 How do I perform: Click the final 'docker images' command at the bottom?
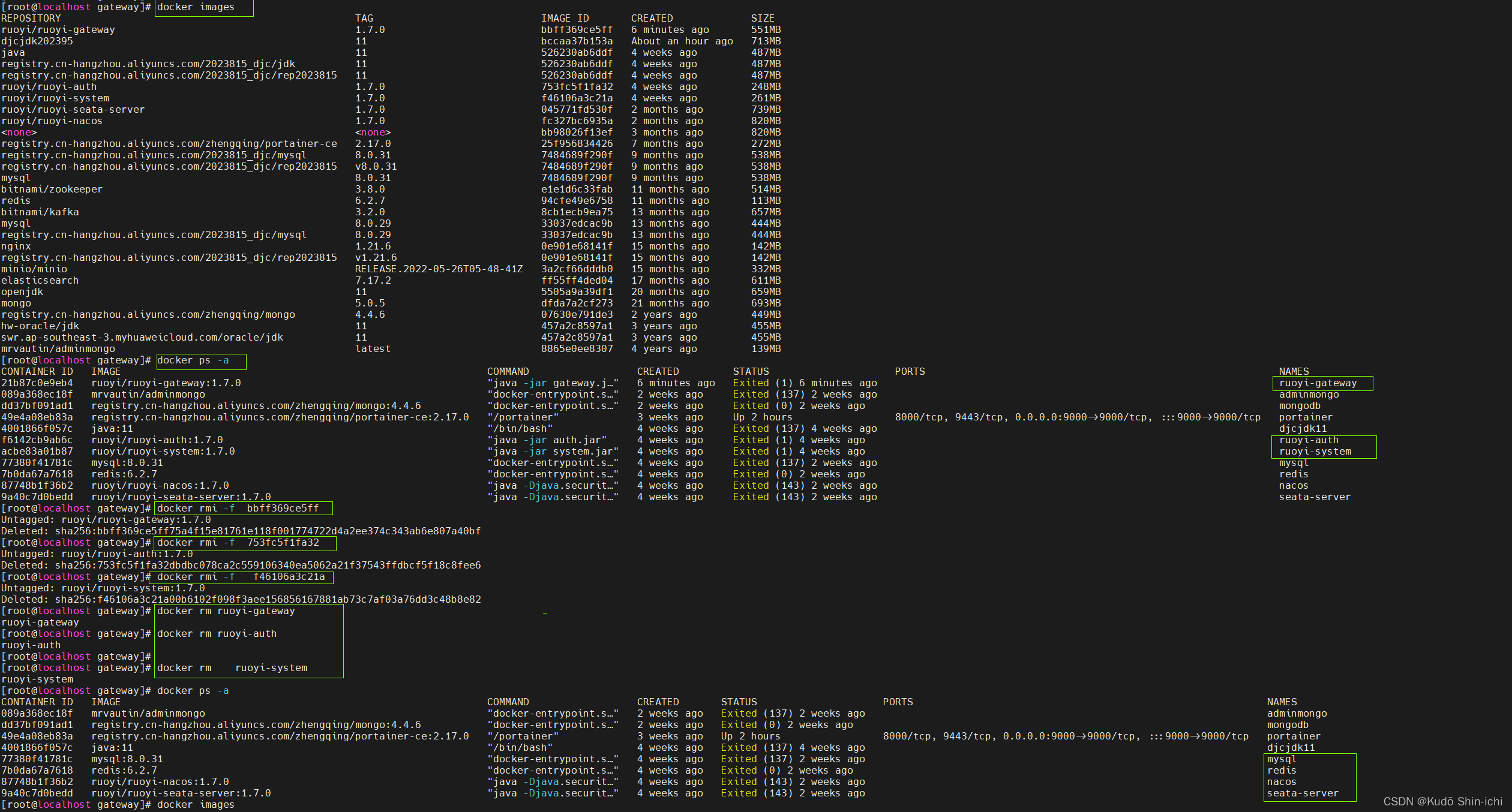pos(196,805)
